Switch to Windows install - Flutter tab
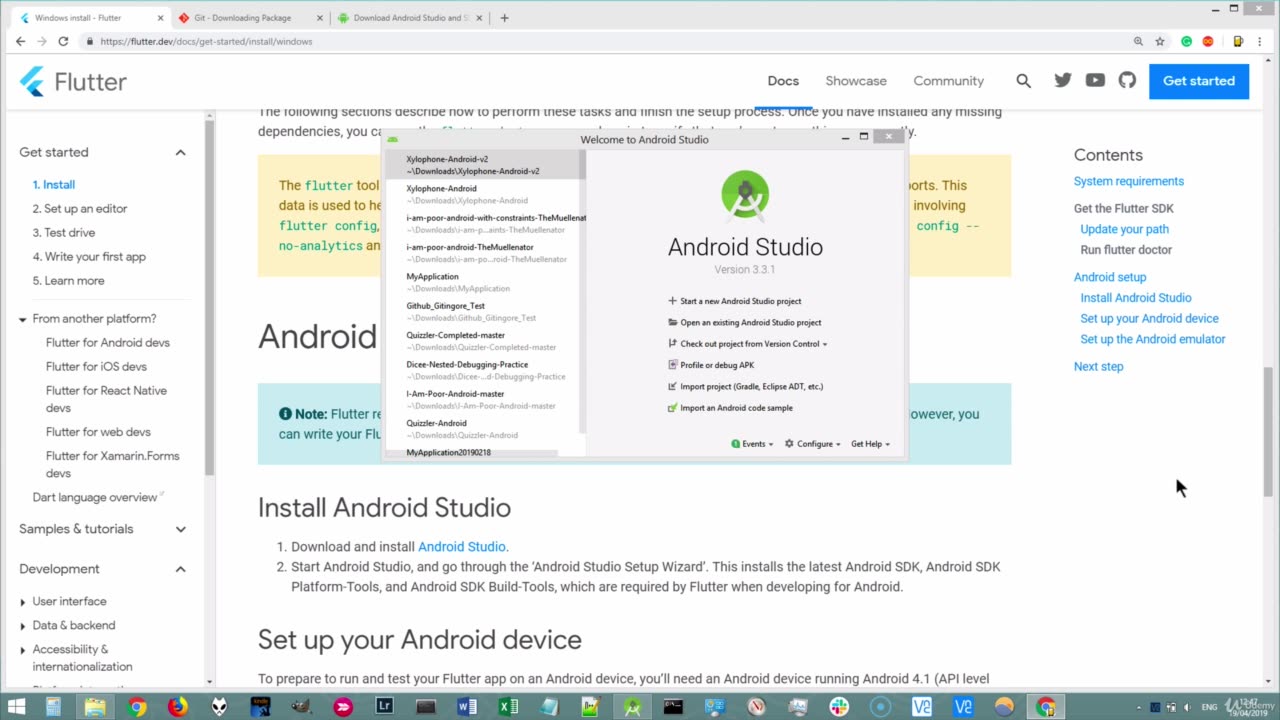Image resolution: width=1280 pixels, height=720 pixels. [90, 18]
